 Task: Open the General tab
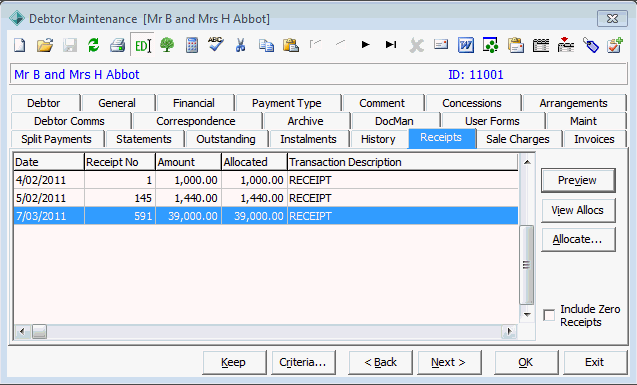(x=119, y=103)
